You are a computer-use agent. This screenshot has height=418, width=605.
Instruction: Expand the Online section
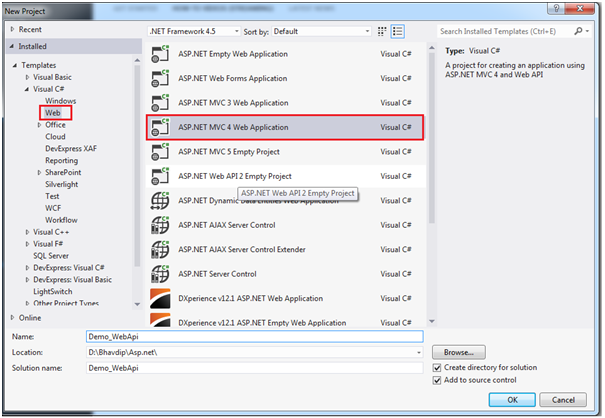pos(12,318)
